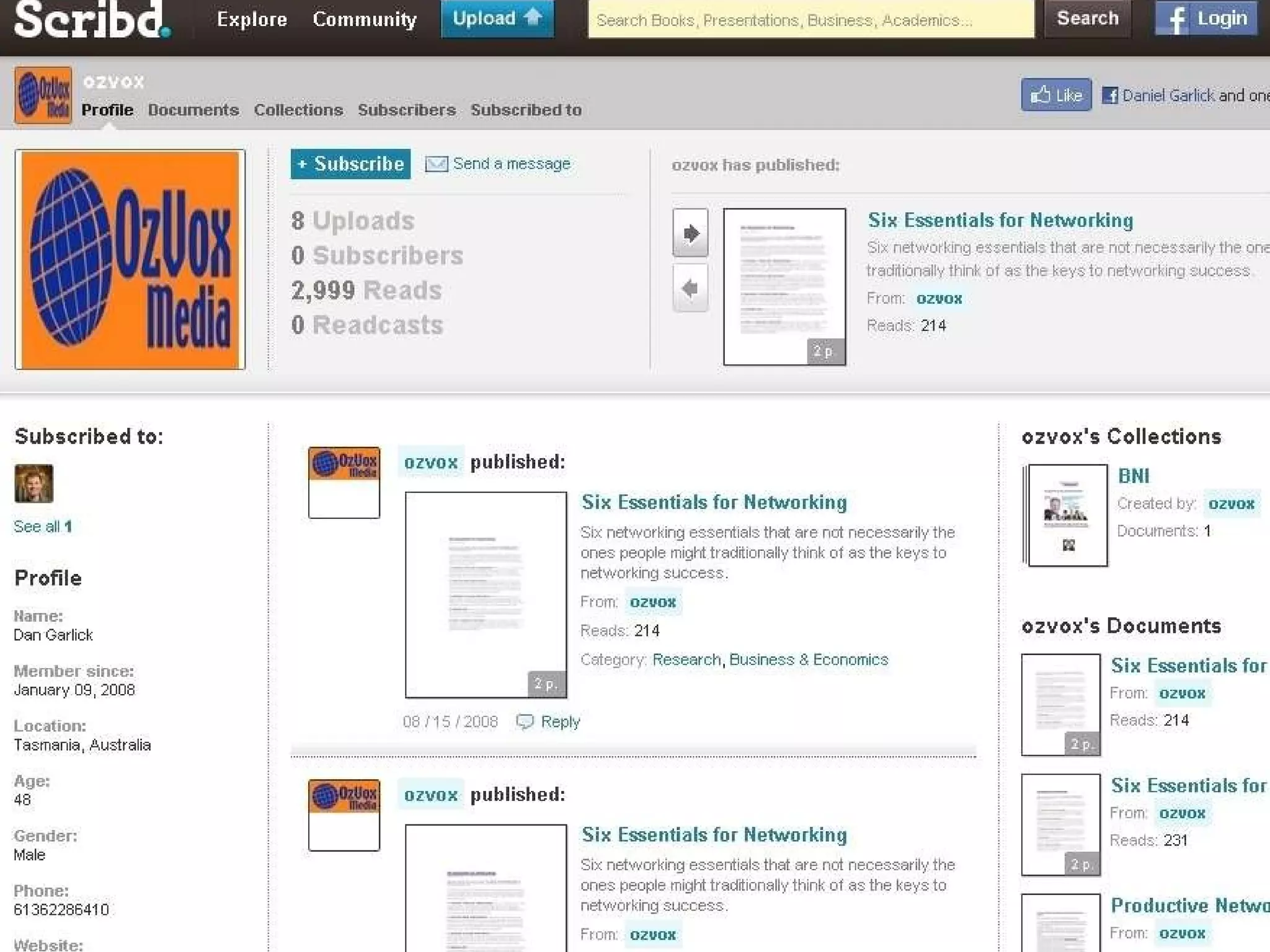The image size is (1270, 952).
Task: Open Business & Economics category link
Action: coord(809,659)
